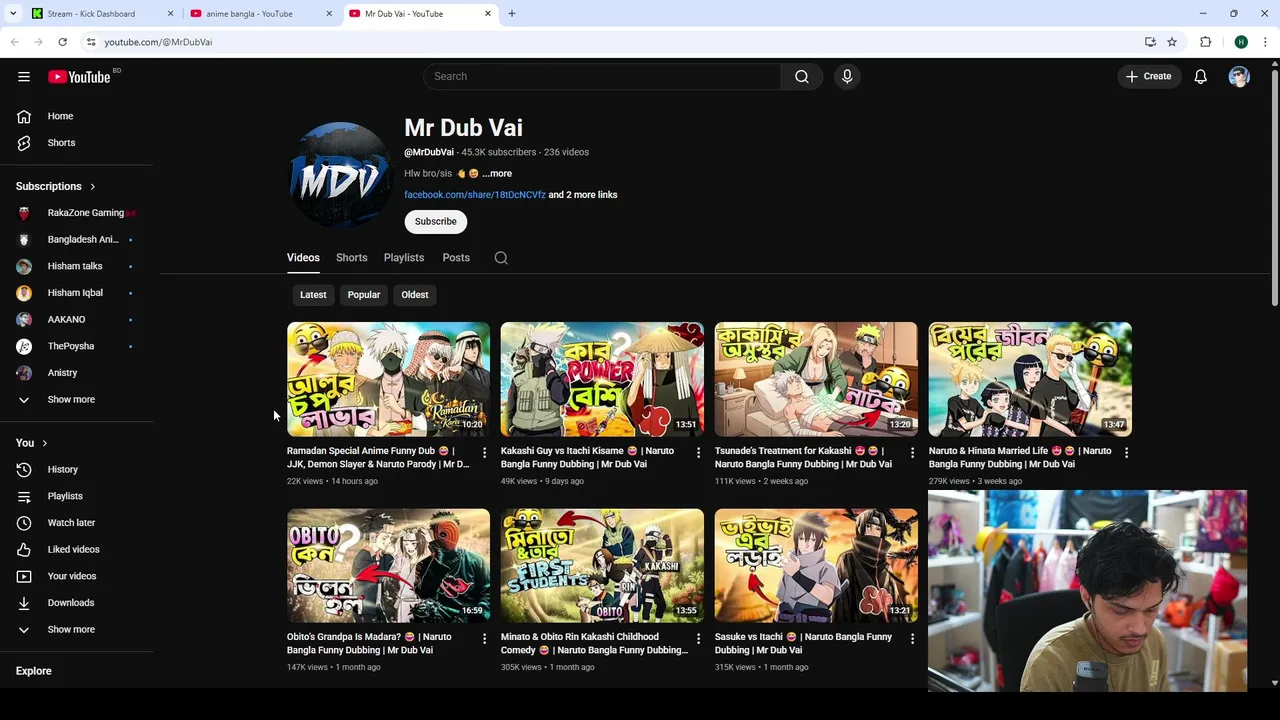Switch to anime bangla - YouTube browser tab
This screenshot has height=720, width=1280.
point(260,14)
